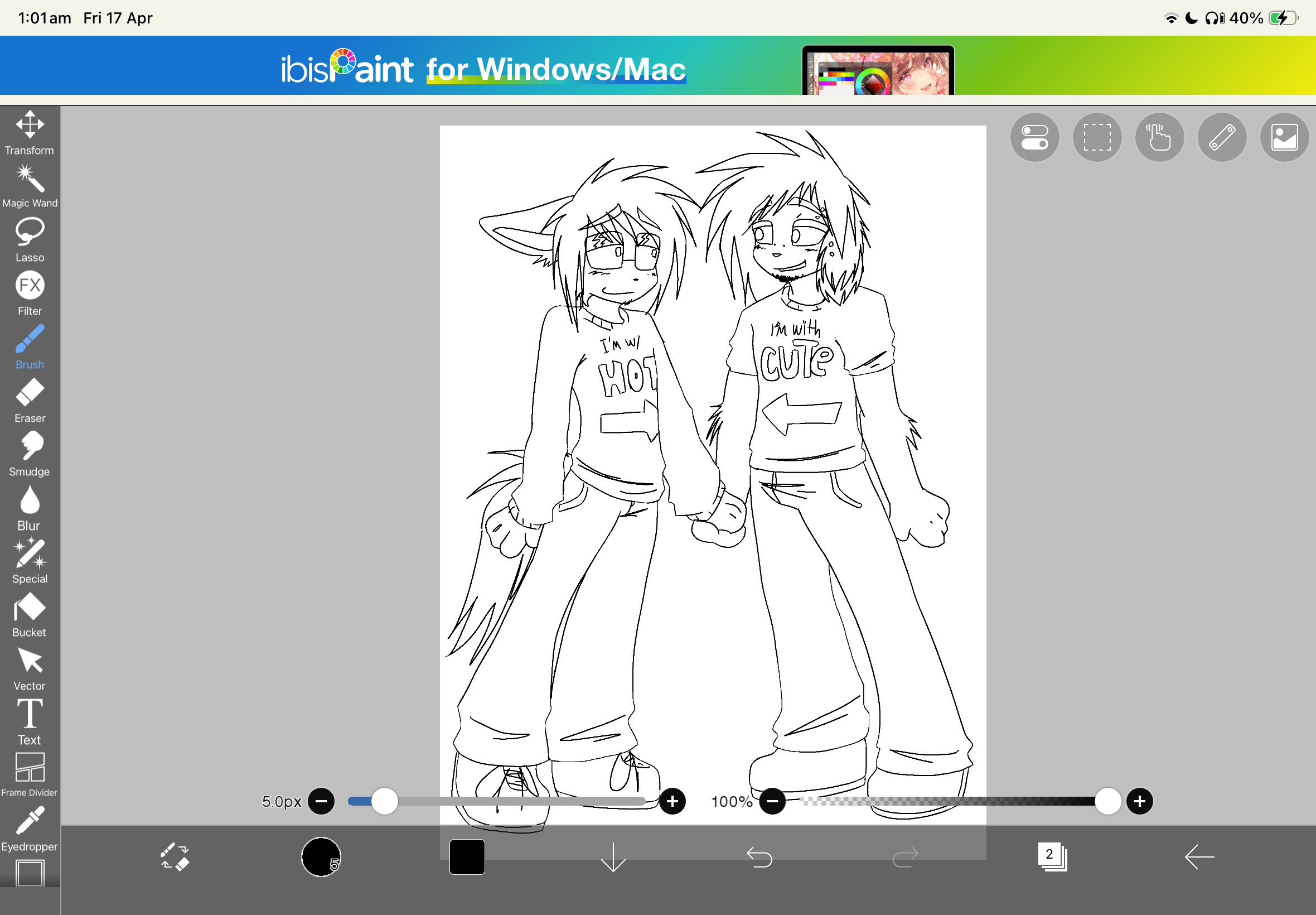Increase brush thickness with plus button
1316x915 pixels.
(672, 801)
